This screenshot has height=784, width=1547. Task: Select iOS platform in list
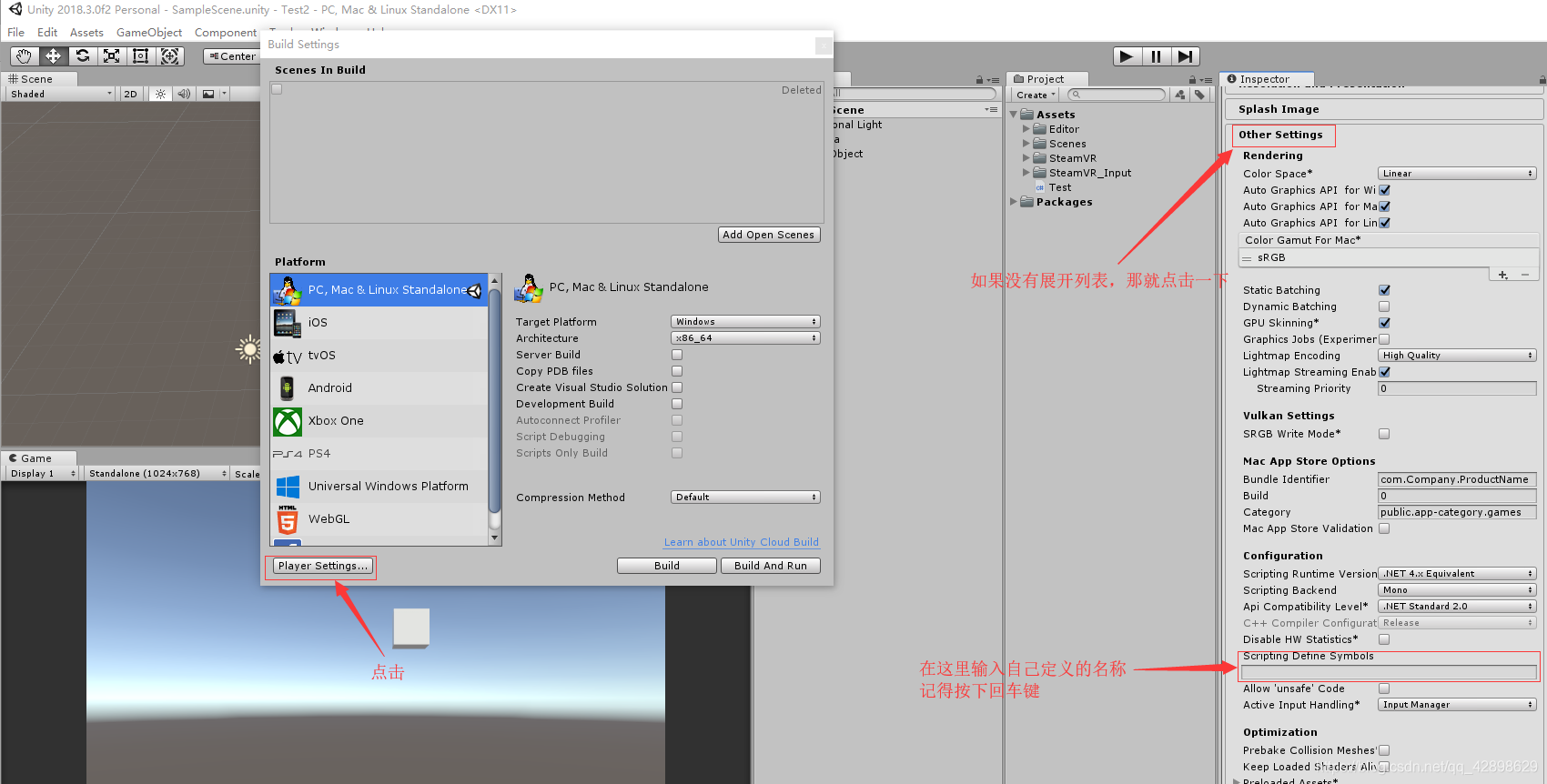[x=379, y=323]
